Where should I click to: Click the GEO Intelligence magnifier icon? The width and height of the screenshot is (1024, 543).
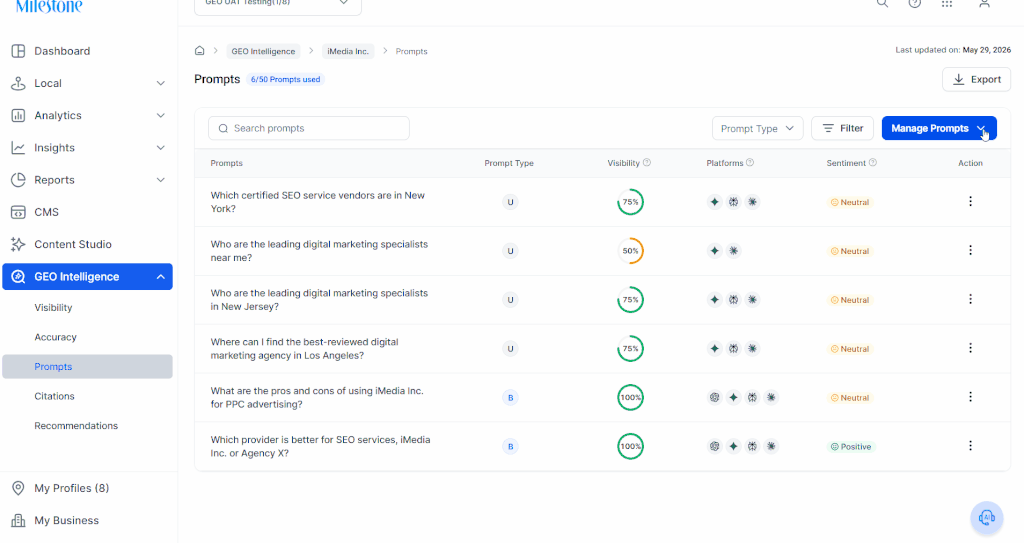click(18, 276)
